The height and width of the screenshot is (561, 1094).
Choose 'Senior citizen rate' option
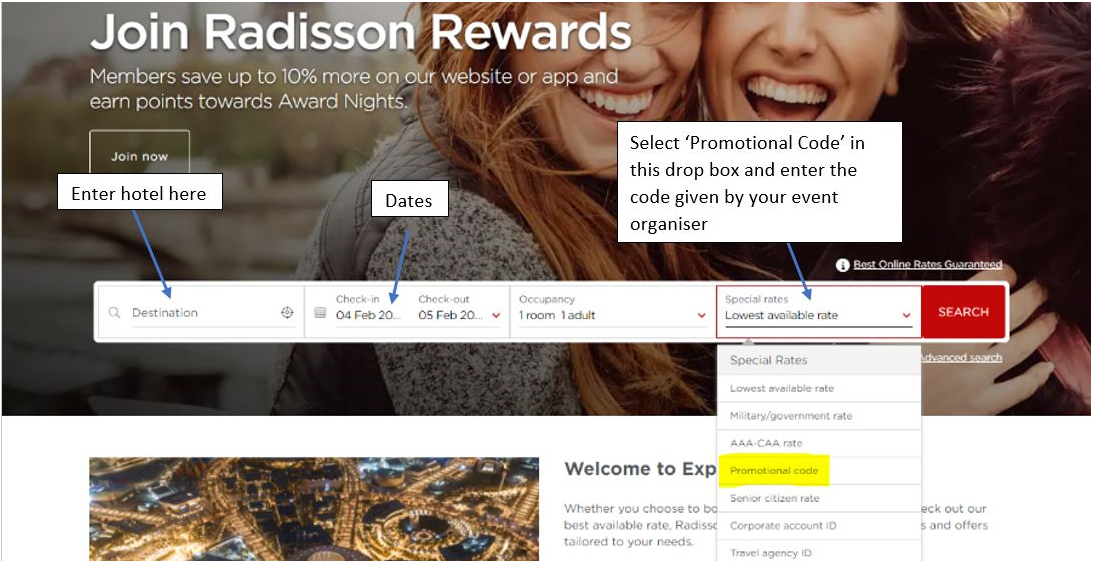(x=774, y=498)
